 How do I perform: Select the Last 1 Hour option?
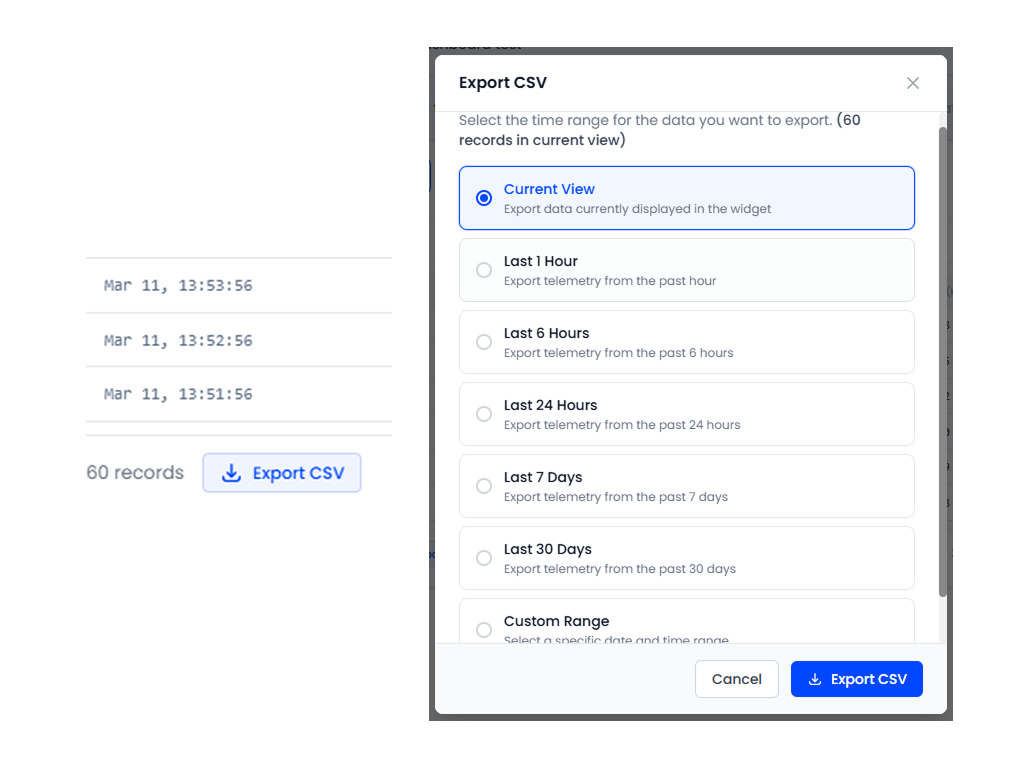pos(484,270)
